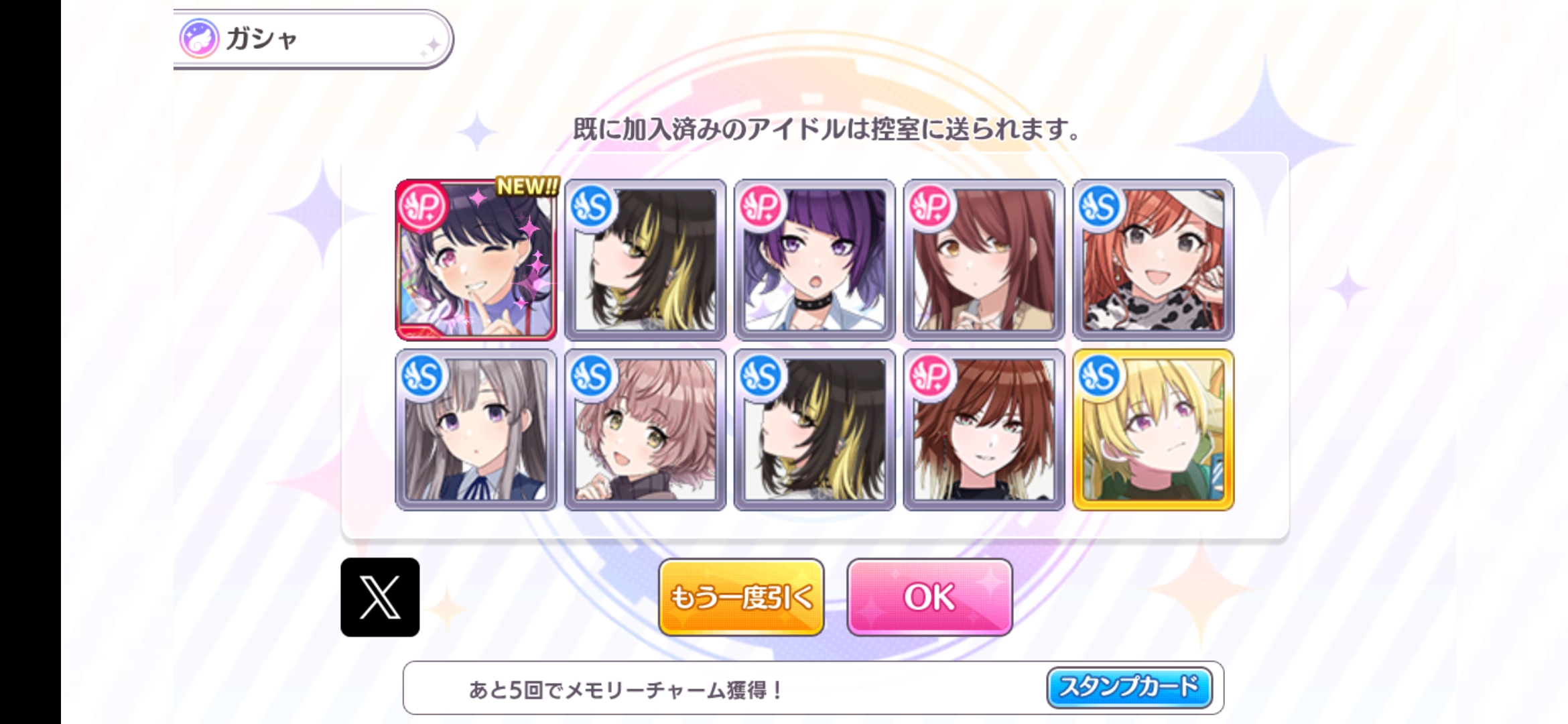
Task: Click the memory charm progress message bar
Action: 813,688
